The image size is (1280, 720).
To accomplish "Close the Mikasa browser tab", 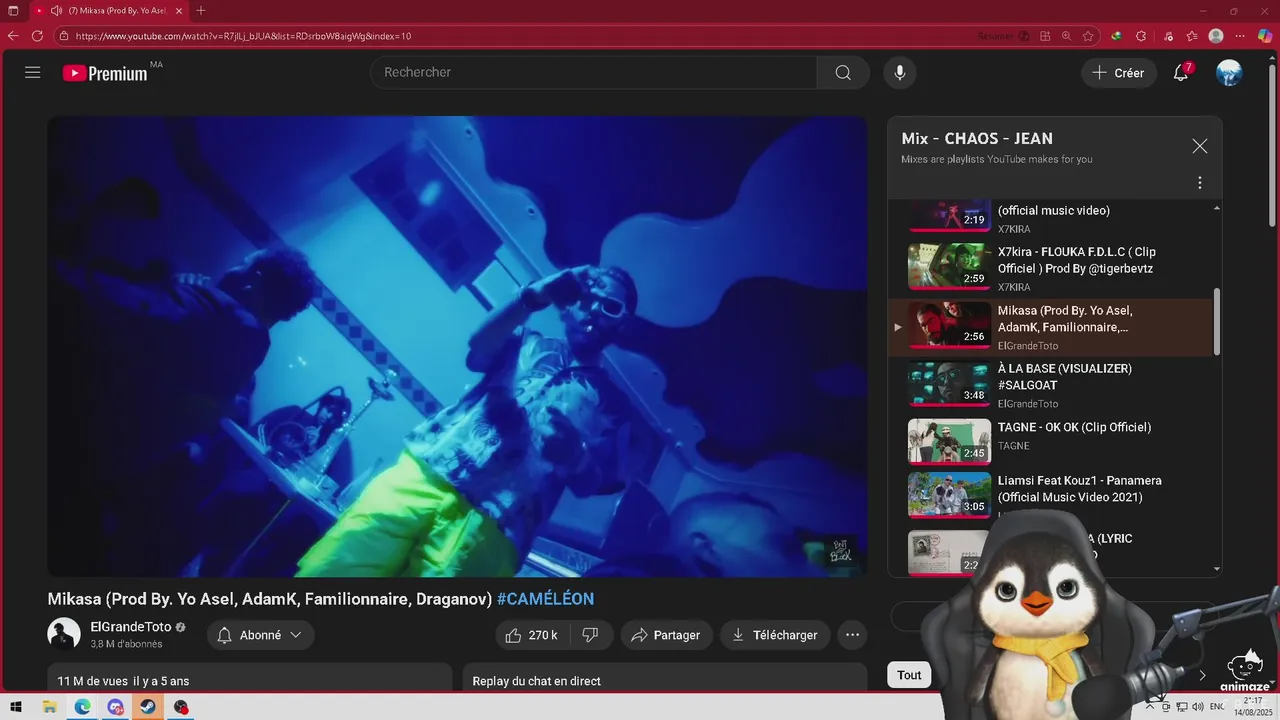I will click(177, 11).
